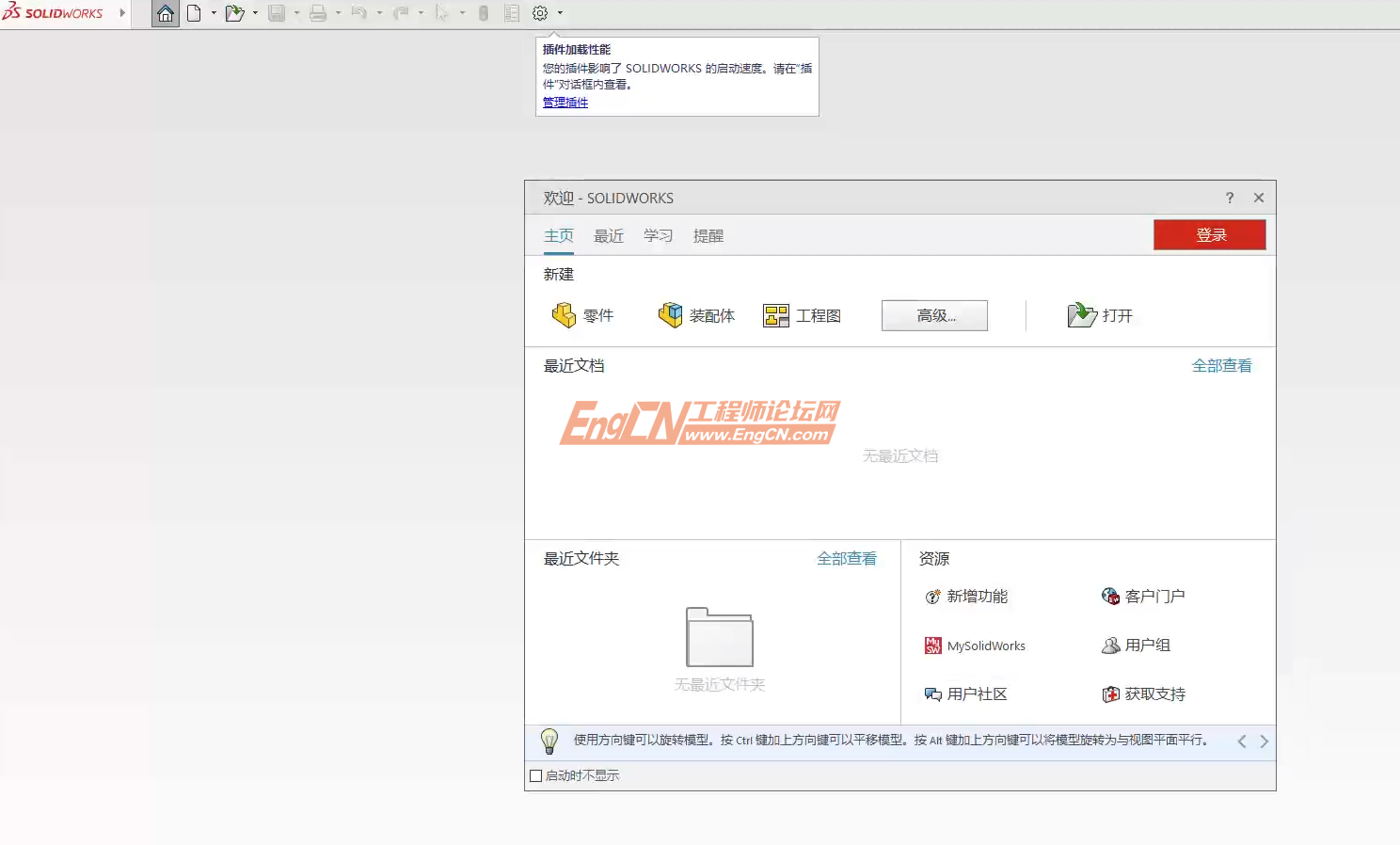Visit the 用户社区 user community
This screenshot has width=1400, height=845.
click(x=965, y=694)
